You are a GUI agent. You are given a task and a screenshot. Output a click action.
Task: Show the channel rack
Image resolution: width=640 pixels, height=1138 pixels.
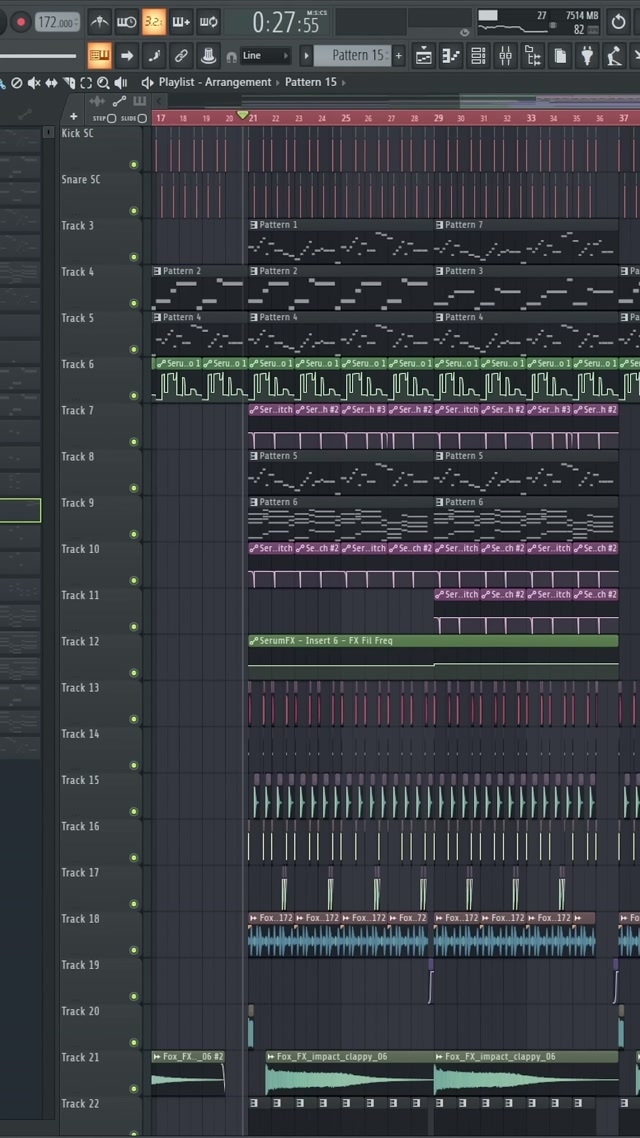[479, 56]
